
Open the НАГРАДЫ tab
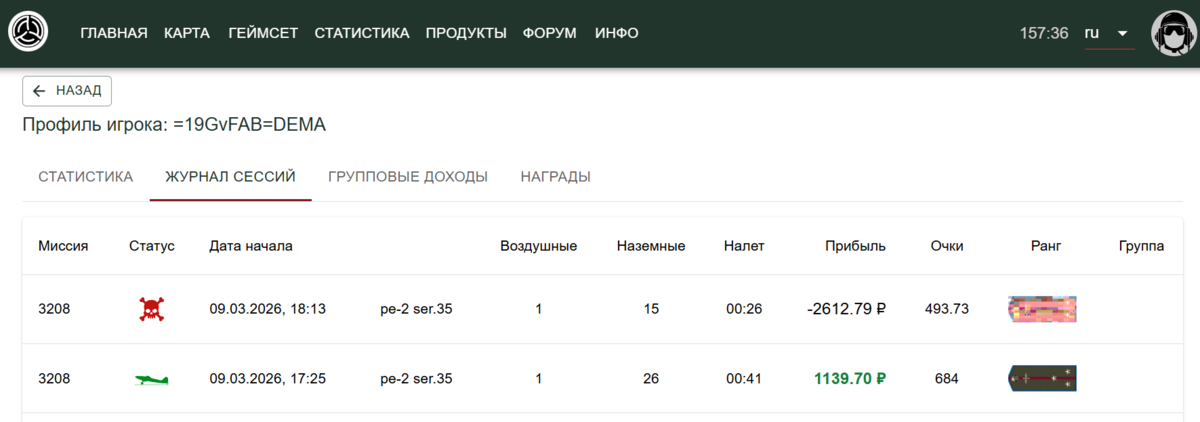555,177
